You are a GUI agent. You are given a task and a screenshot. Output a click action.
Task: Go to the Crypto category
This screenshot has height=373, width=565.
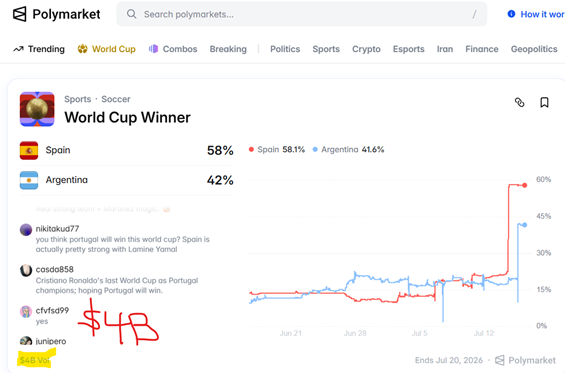pyautogui.click(x=366, y=49)
